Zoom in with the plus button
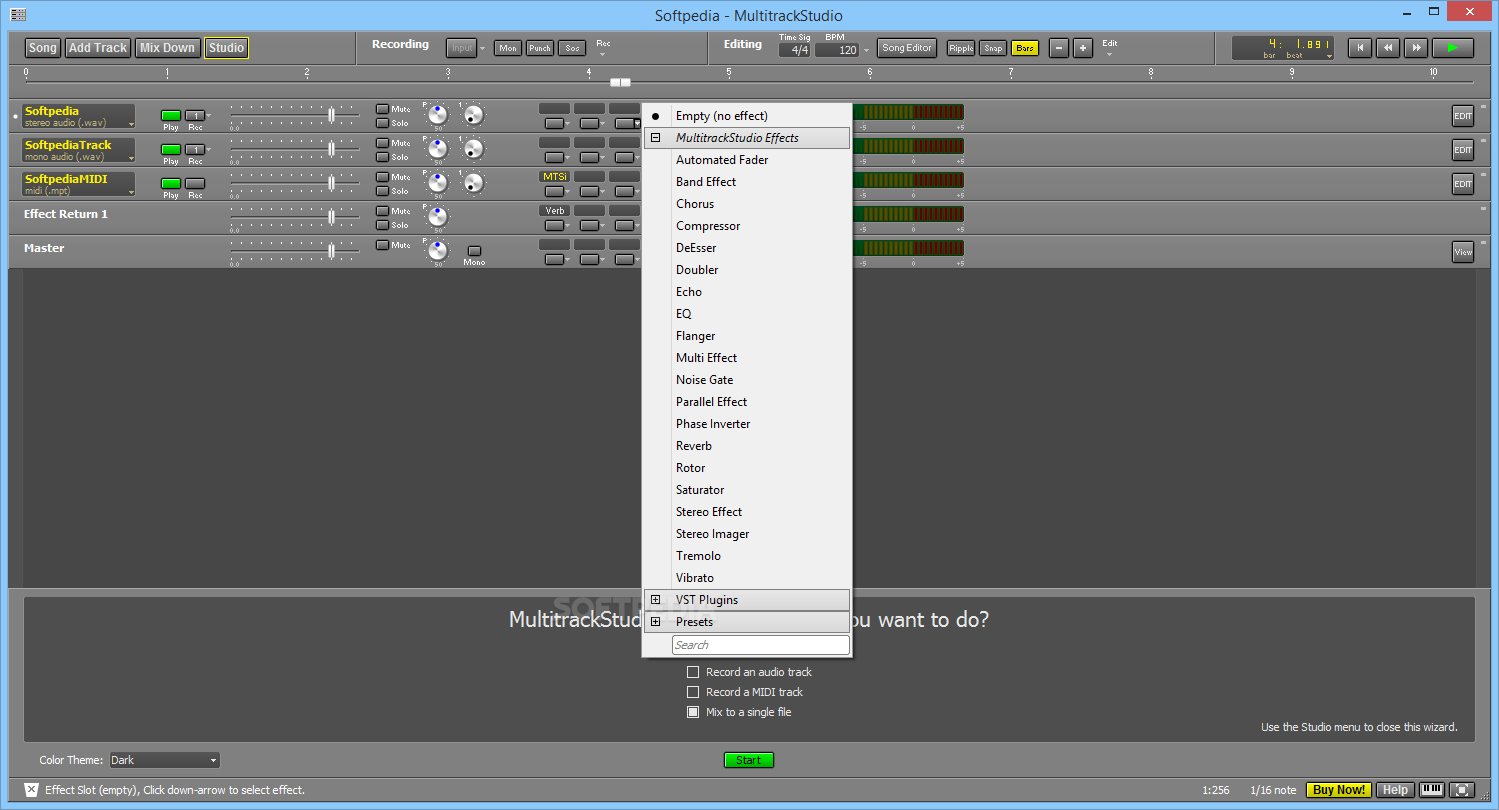 click(x=1083, y=48)
